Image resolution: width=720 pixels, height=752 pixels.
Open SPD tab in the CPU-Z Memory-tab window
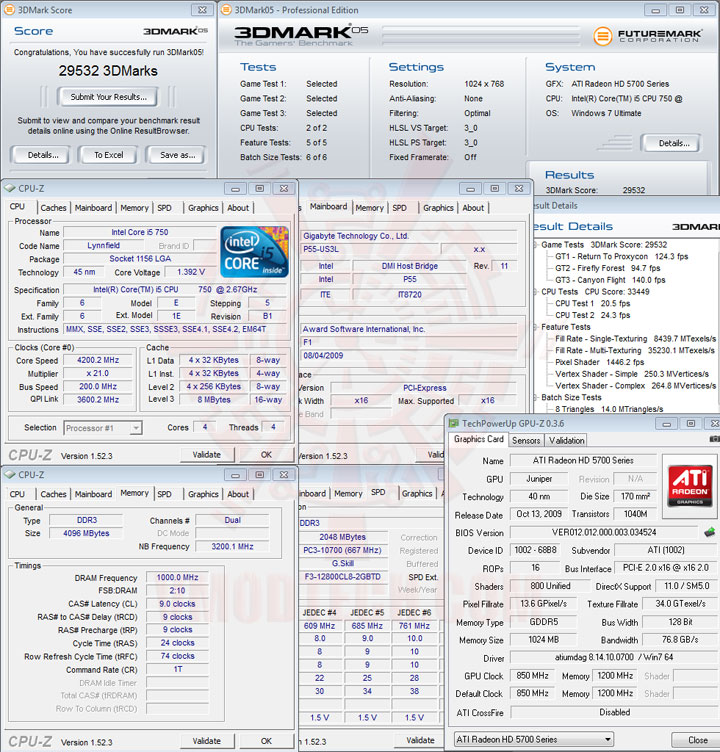coord(165,494)
